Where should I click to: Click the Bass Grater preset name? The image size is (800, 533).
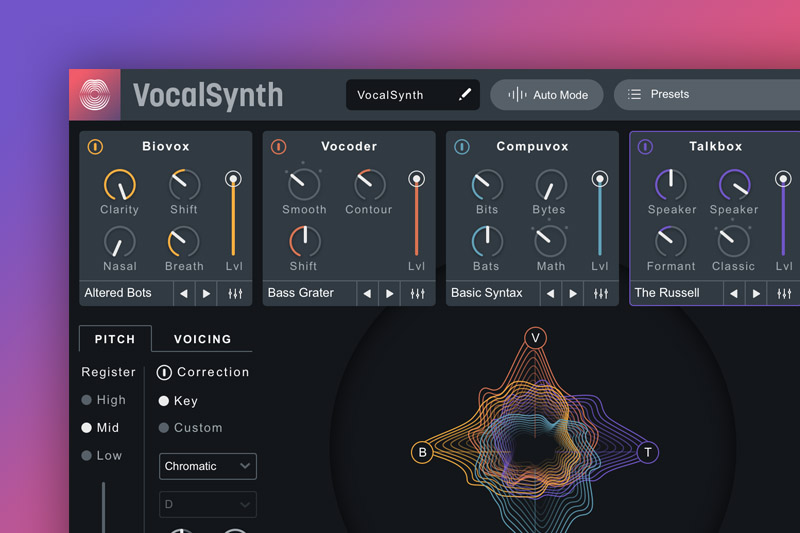click(x=301, y=293)
